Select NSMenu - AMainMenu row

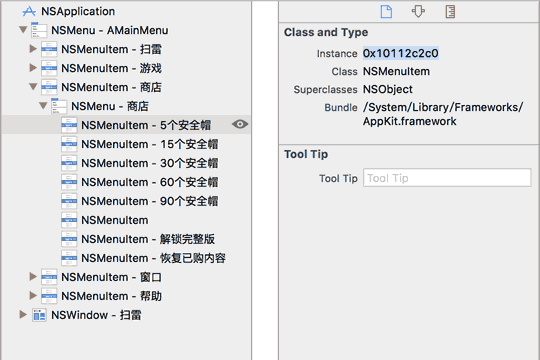coord(125,30)
